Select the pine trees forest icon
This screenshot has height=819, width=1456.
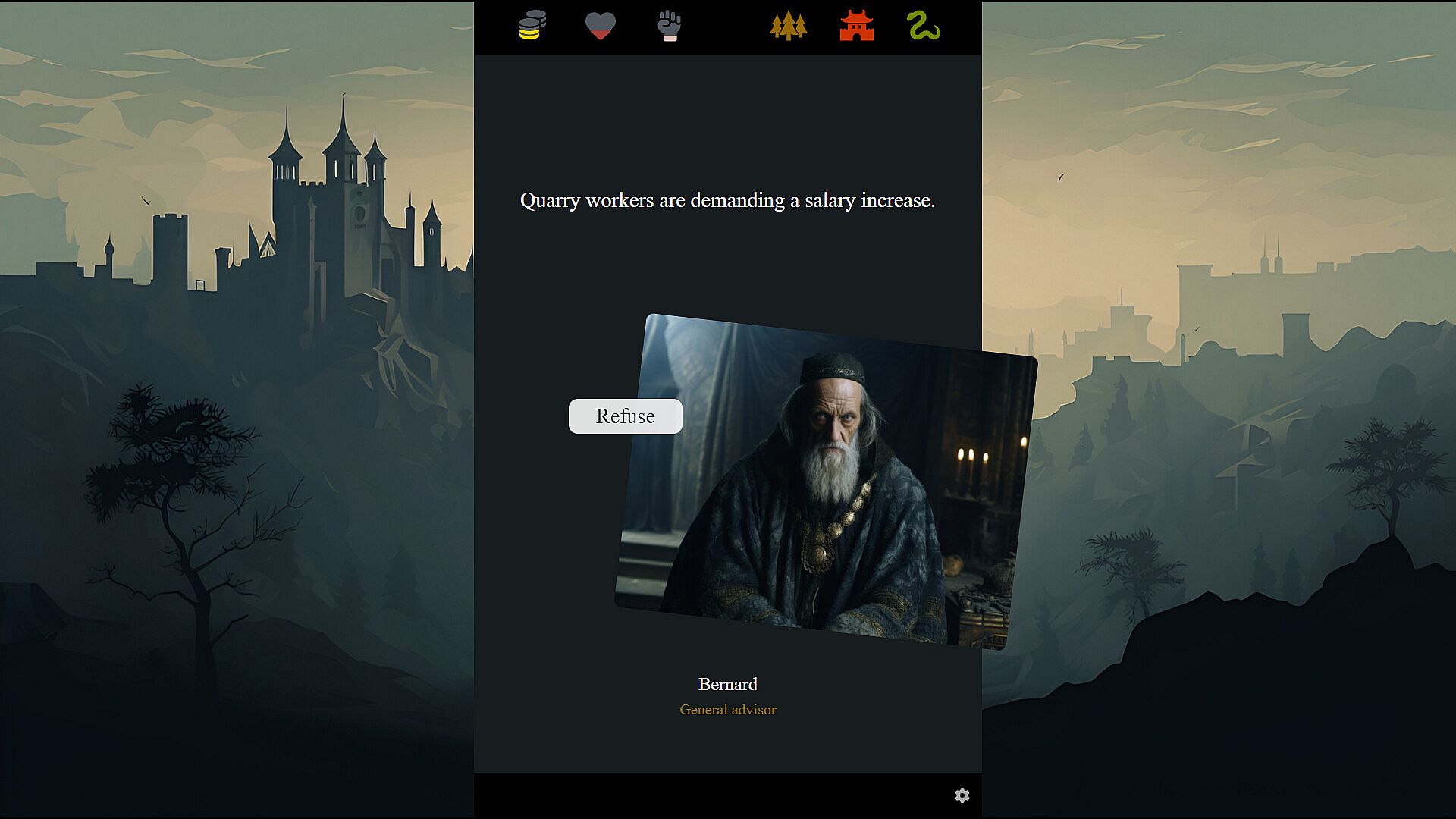click(789, 26)
